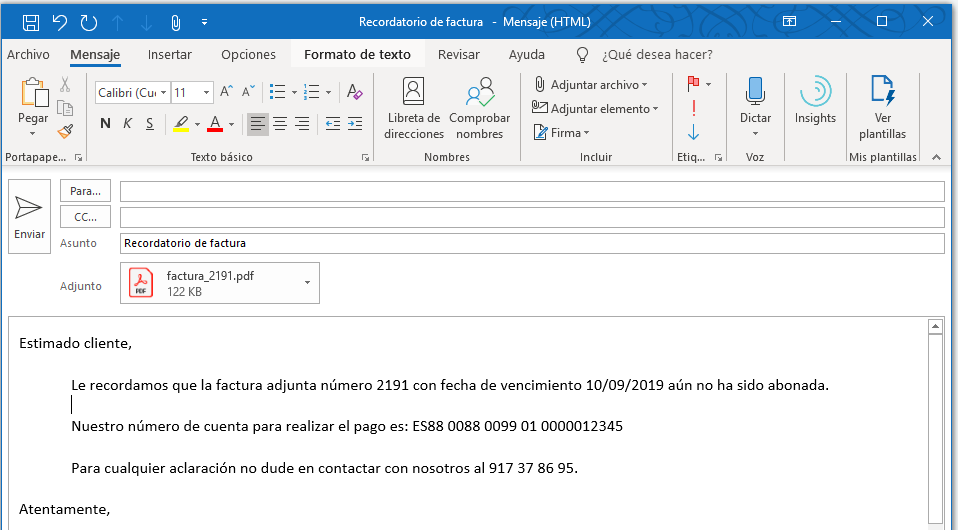This screenshot has width=958, height=530.
Task: Apply the yellow text highlight color
Action: [x=181, y=124]
